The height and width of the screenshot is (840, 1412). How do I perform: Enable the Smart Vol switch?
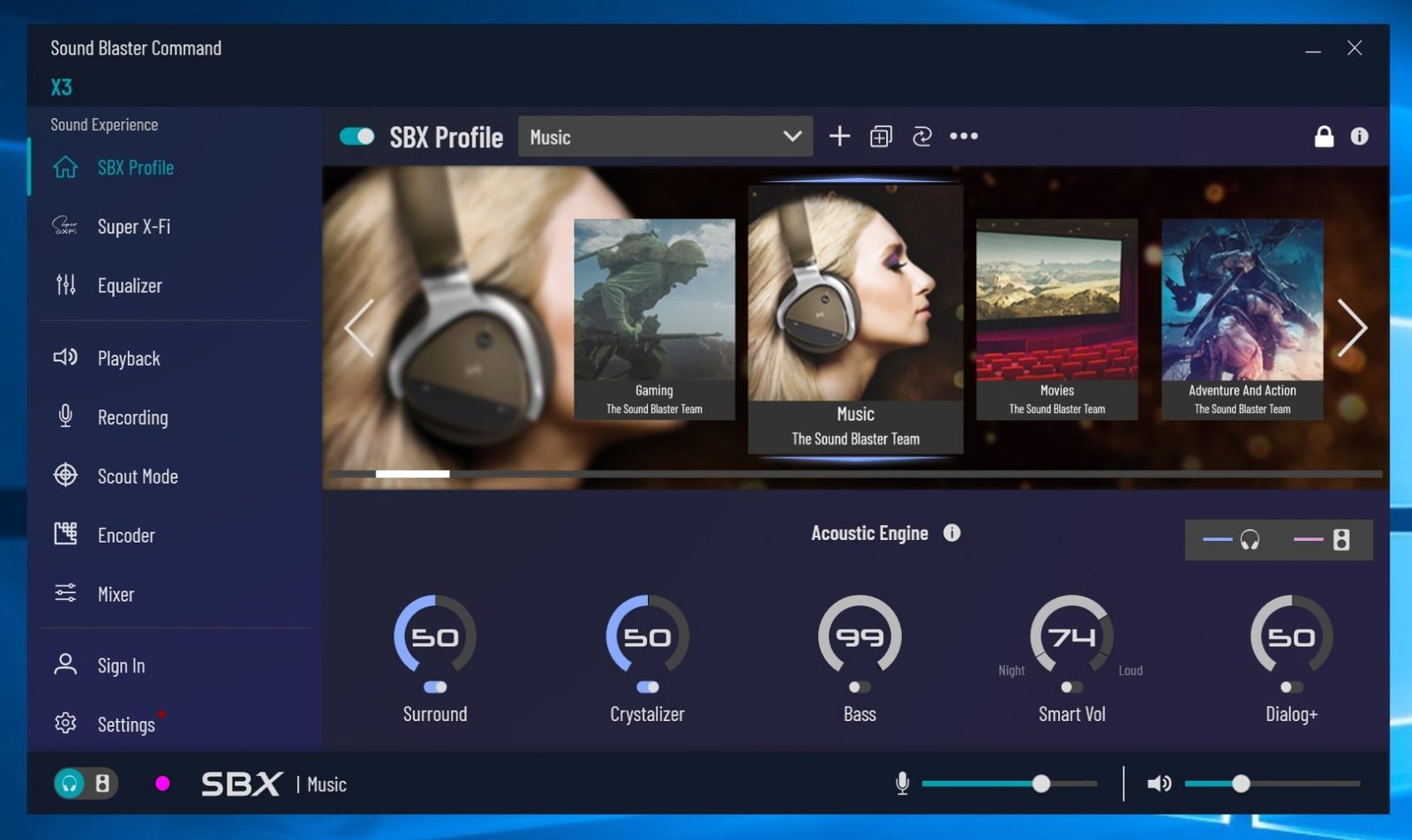click(1071, 687)
